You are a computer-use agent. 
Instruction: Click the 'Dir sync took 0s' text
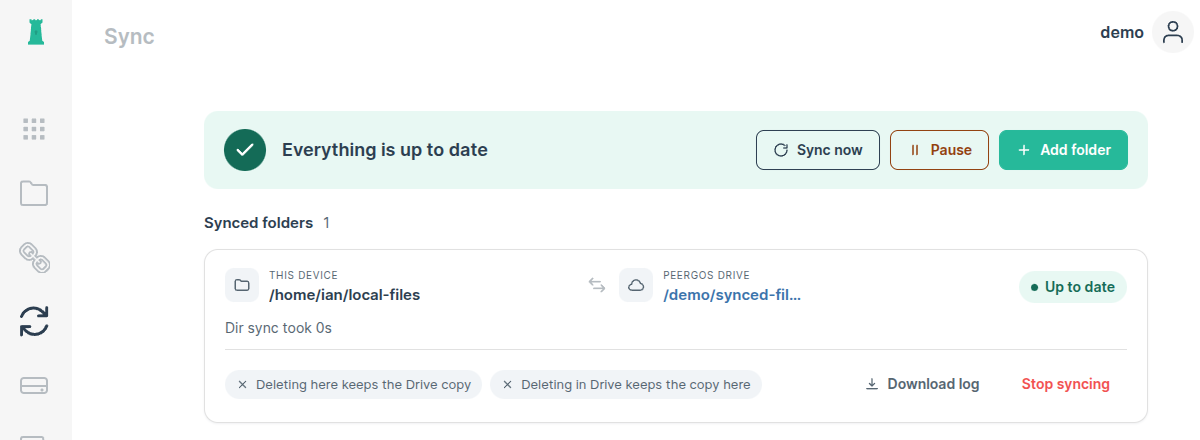click(x=278, y=327)
